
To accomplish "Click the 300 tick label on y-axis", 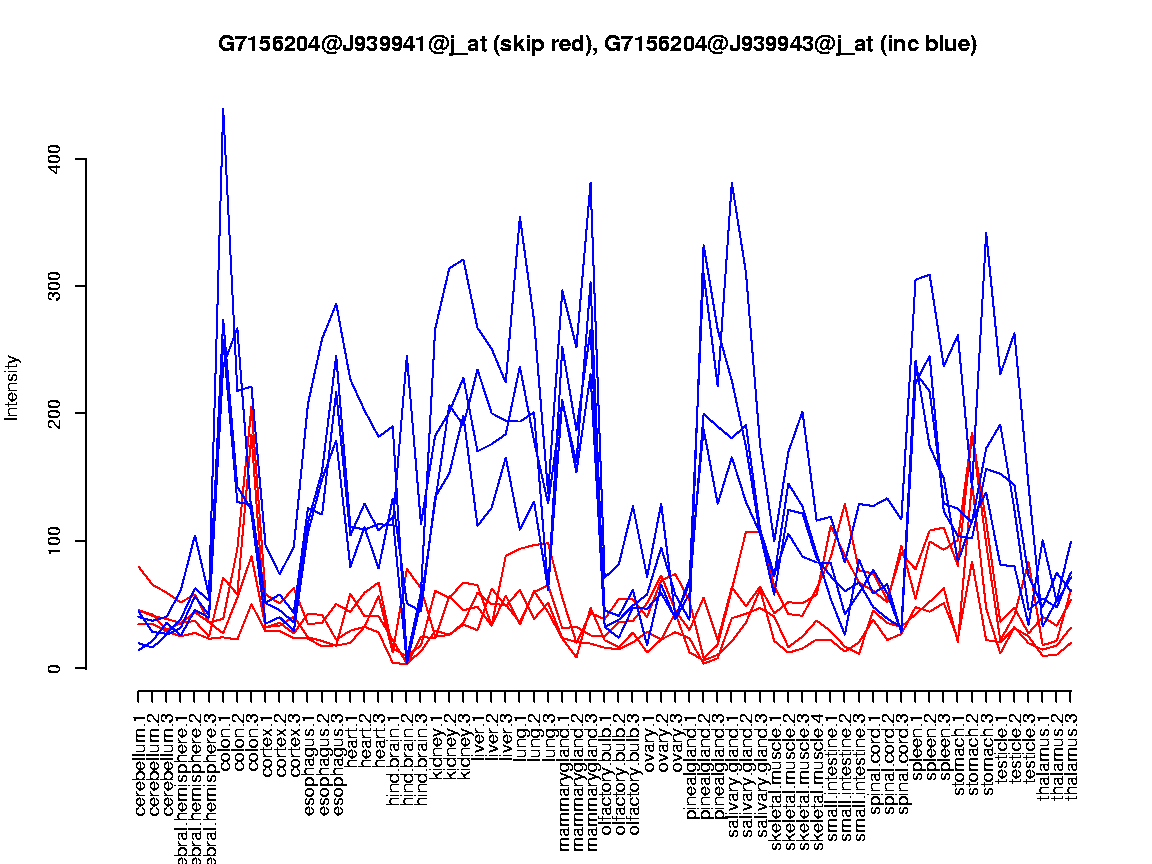I will pyautogui.click(x=55, y=286).
